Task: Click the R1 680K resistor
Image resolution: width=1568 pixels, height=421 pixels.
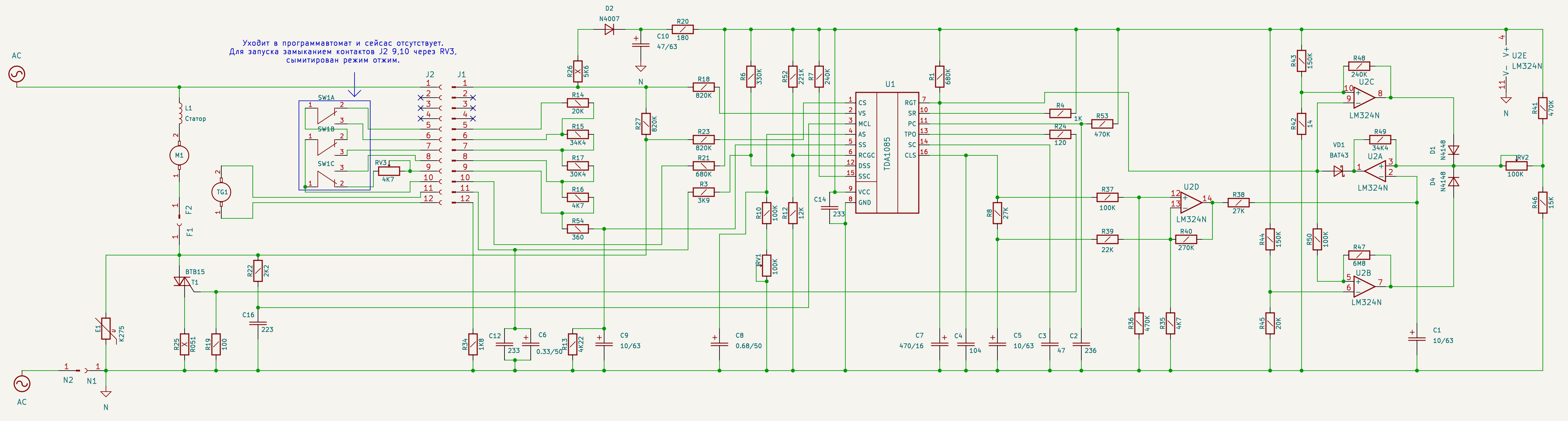Action: coord(940,77)
